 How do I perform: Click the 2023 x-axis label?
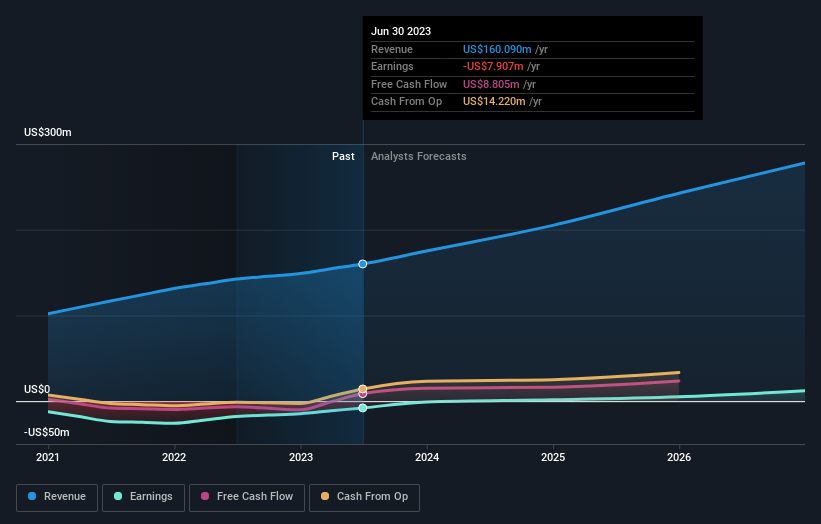(x=301, y=458)
